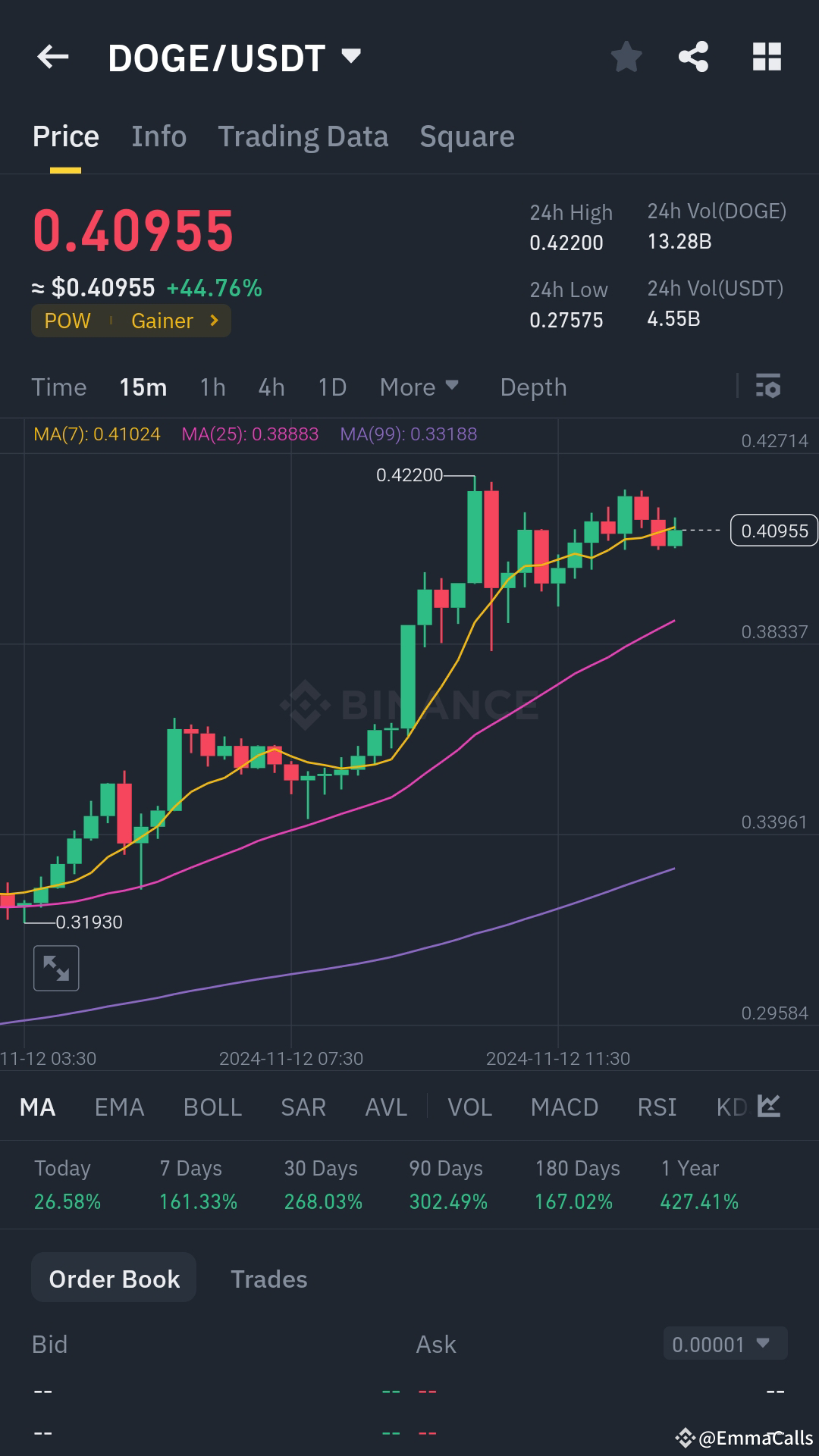
Task: Expand chart to fullscreen with arrows icon
Action: (x=56, y=968)
